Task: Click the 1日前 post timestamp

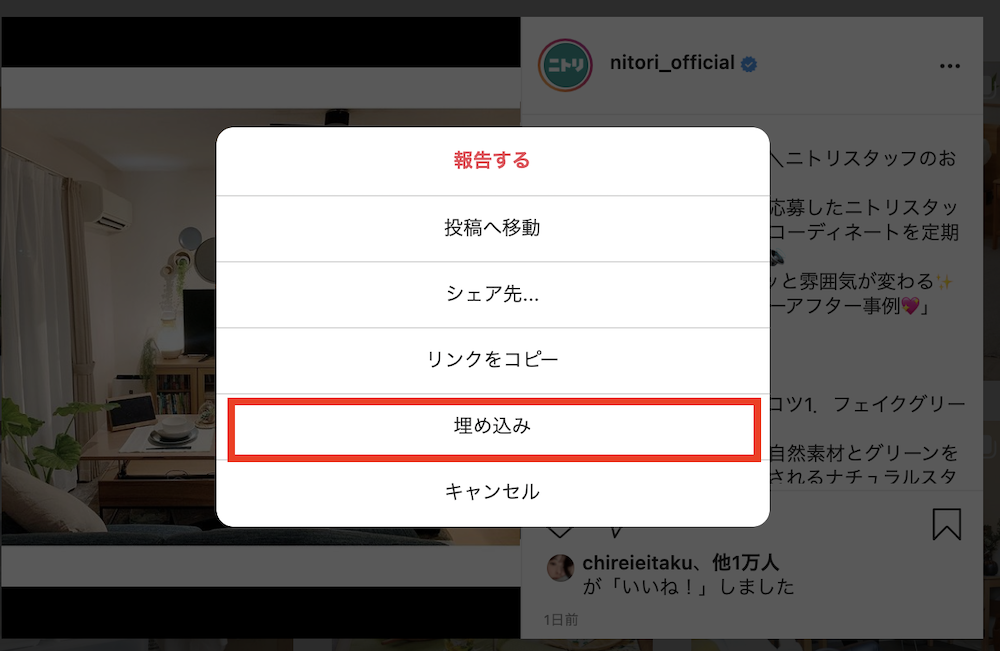Action: (561, 620)
